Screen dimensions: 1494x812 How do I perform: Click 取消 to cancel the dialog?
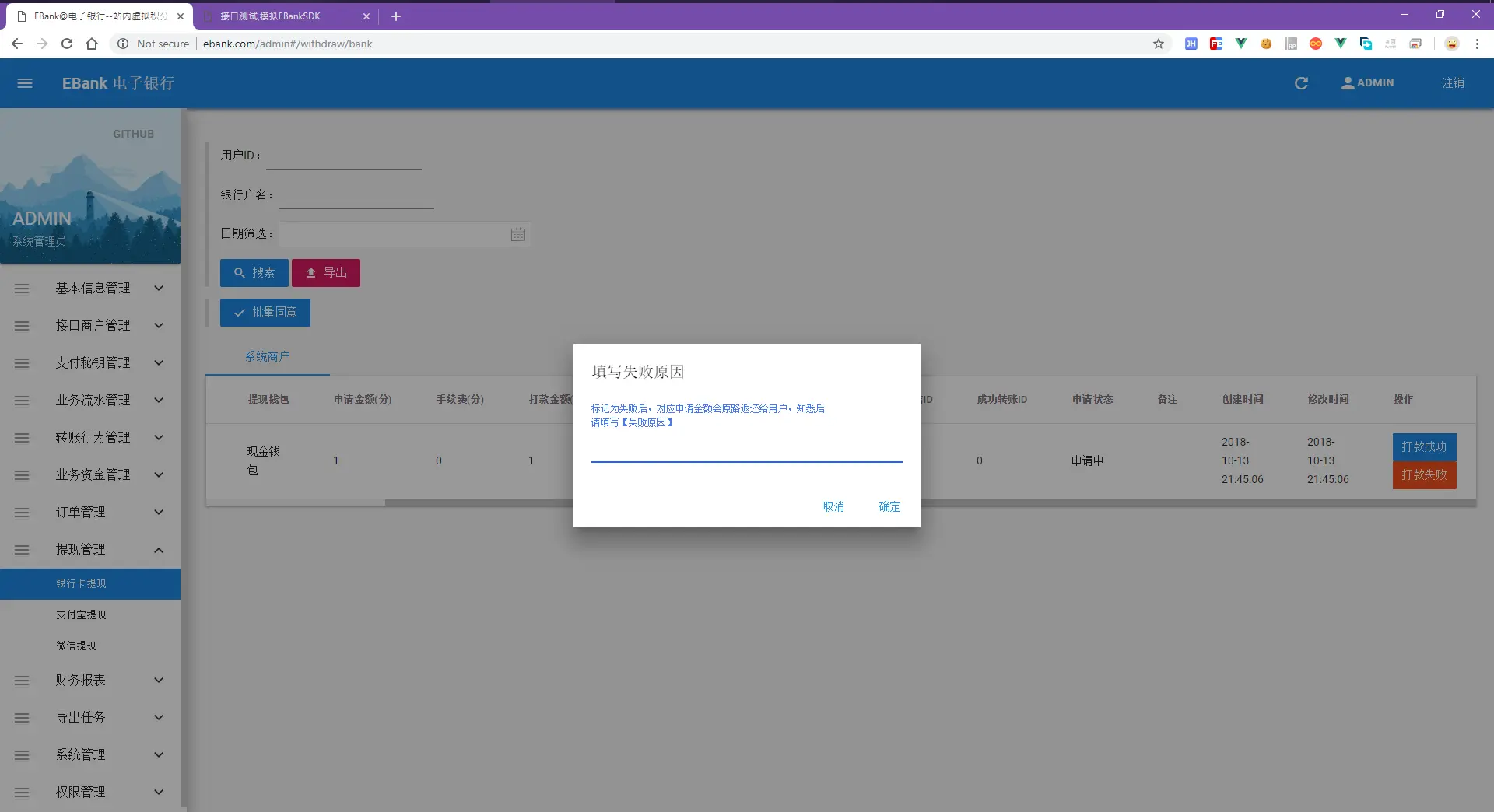(x=833, y=507)
